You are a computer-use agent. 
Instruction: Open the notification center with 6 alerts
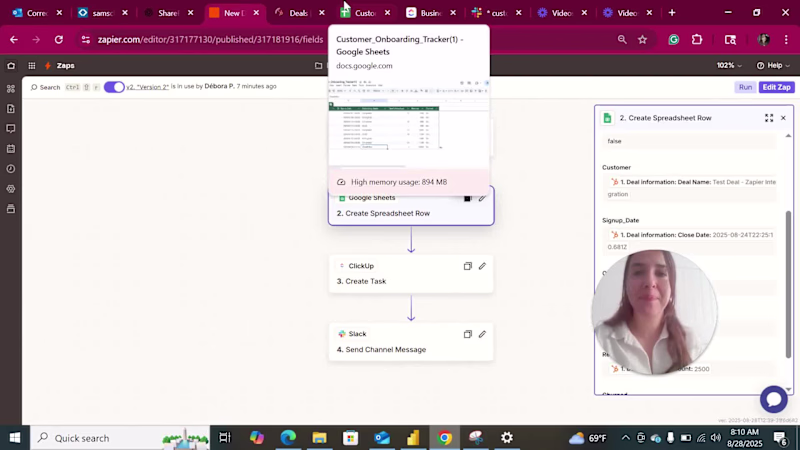(780, 438)
